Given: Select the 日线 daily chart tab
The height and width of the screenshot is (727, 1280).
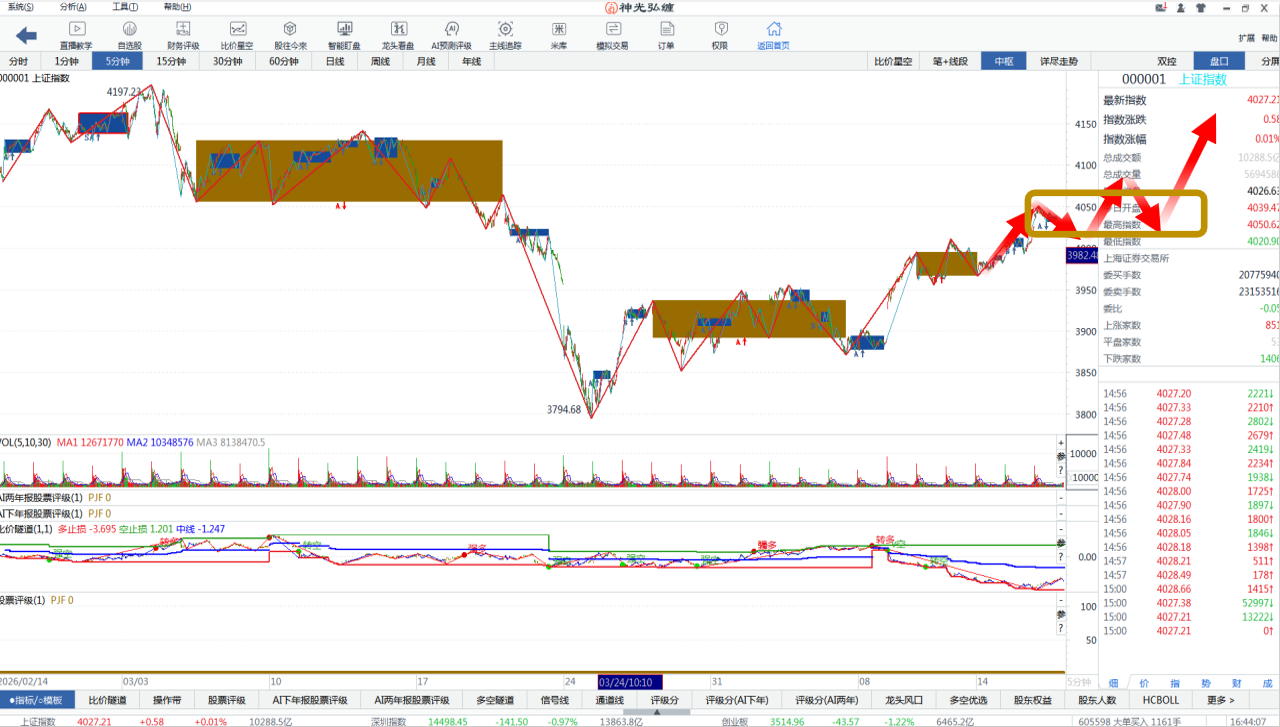Looking at the screenshot, I should pyautogui.click(x=335, y=61).
